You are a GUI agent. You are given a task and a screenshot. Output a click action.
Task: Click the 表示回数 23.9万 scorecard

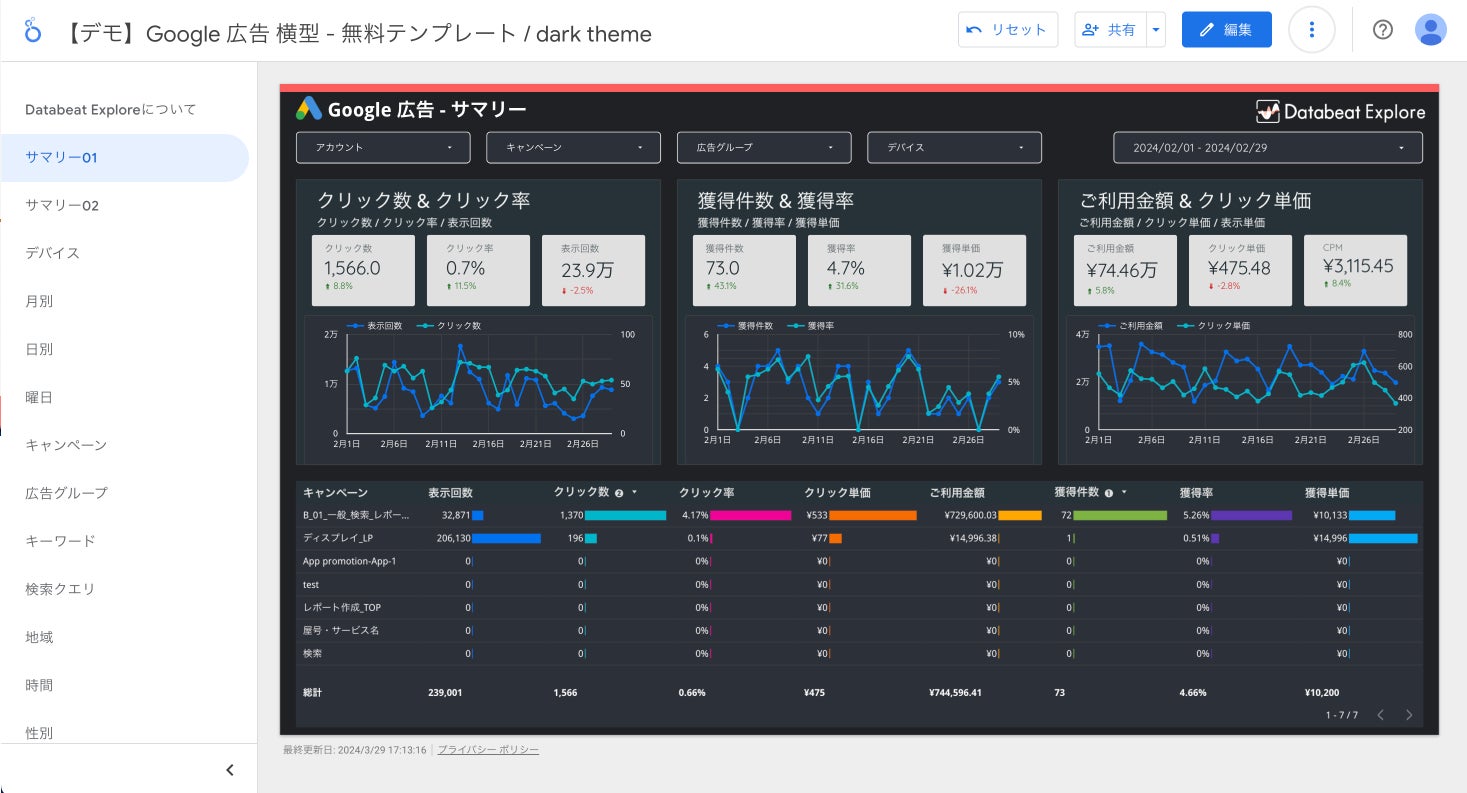[x=593, y=270]
